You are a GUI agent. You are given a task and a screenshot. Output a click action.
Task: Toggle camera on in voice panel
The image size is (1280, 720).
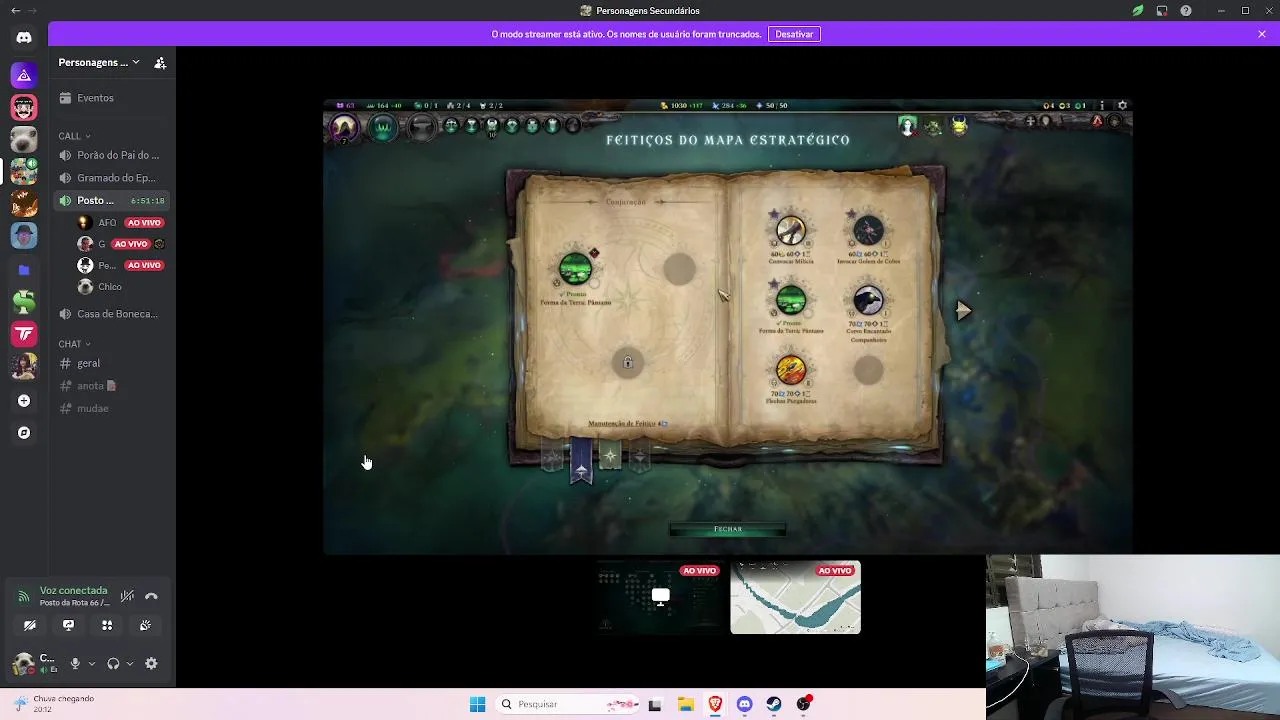[30, 625]
